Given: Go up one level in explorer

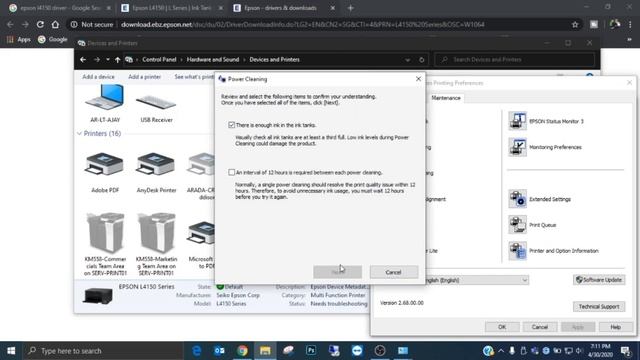Looking at the screenshot, I should point(118,60).
